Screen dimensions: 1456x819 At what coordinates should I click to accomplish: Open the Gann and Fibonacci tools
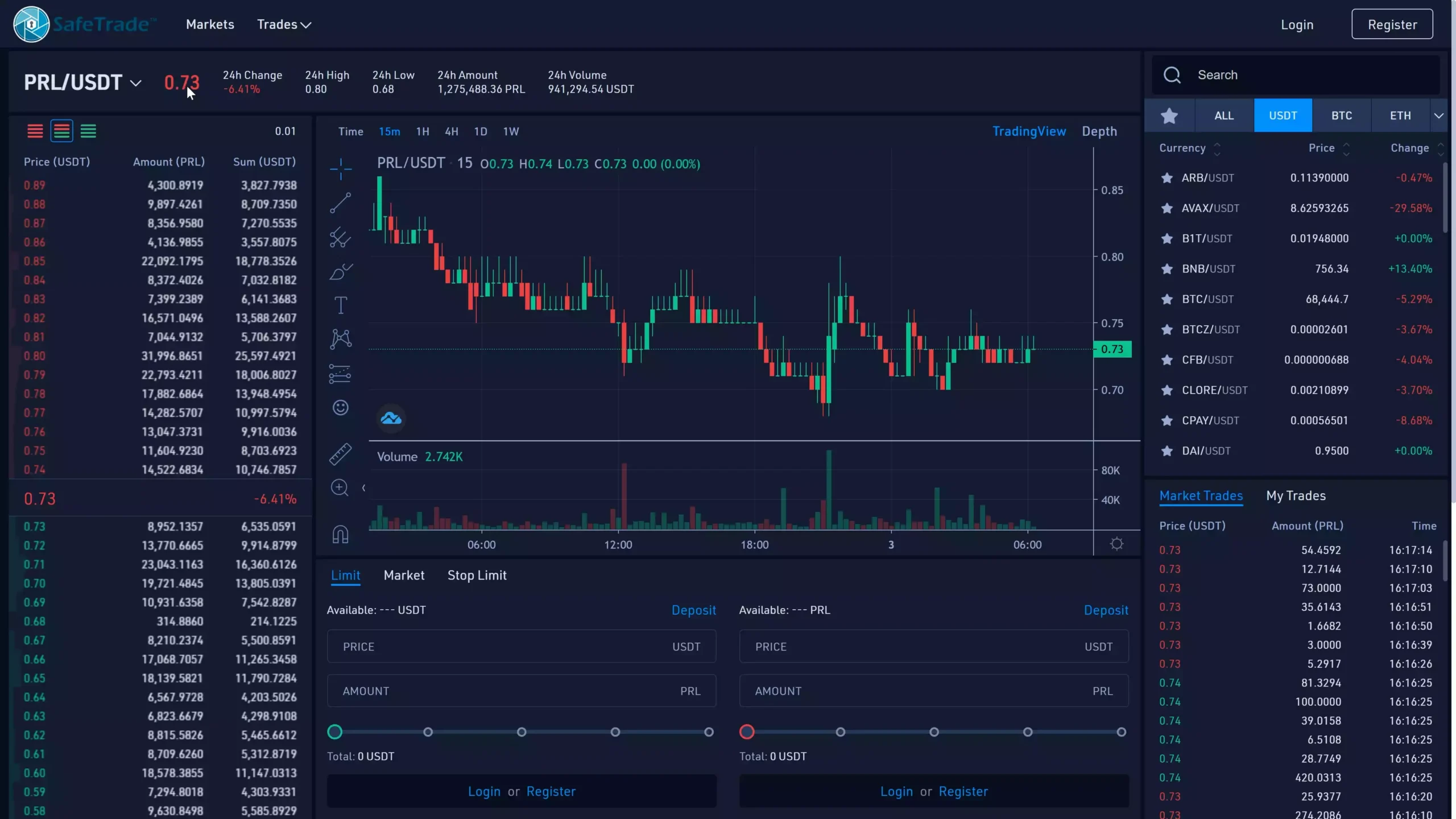pyautogui.click(x=341, y=237)
